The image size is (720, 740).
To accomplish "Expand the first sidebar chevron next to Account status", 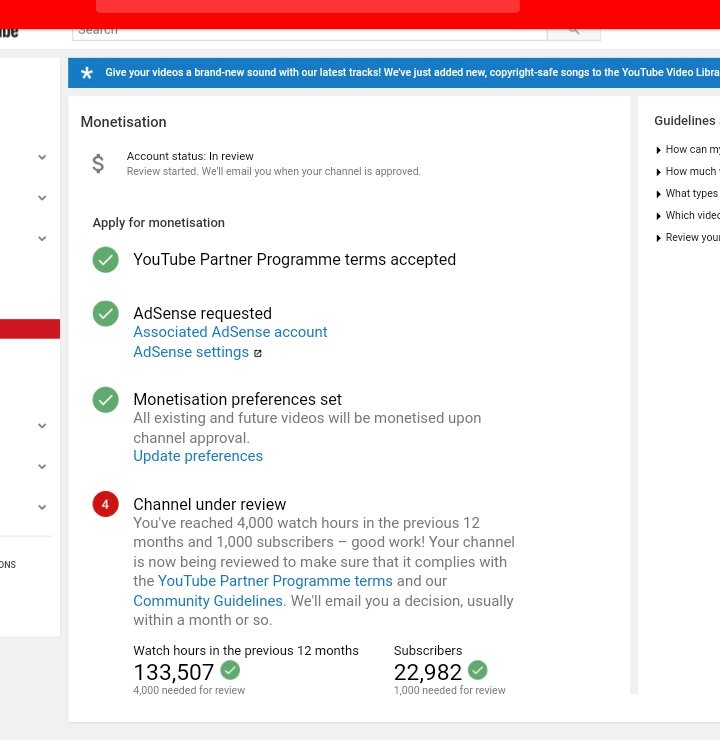I will (42, 157).
